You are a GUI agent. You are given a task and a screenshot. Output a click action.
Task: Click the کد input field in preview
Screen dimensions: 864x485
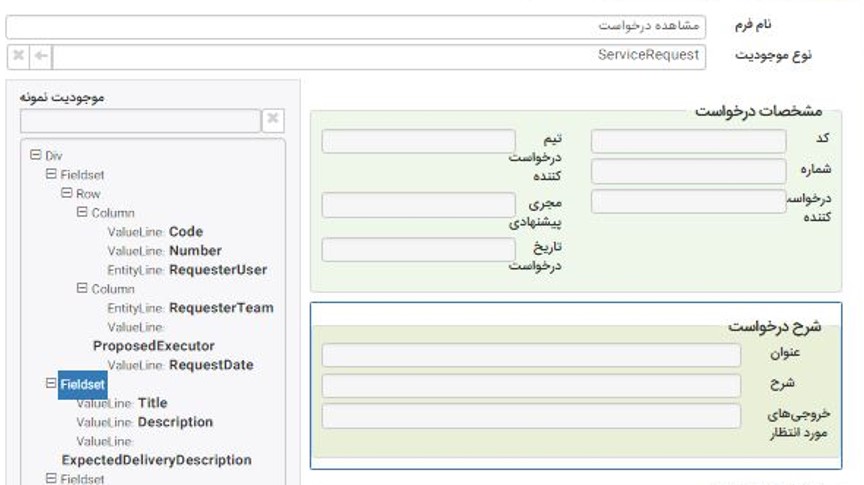click(x=688, y=141)
